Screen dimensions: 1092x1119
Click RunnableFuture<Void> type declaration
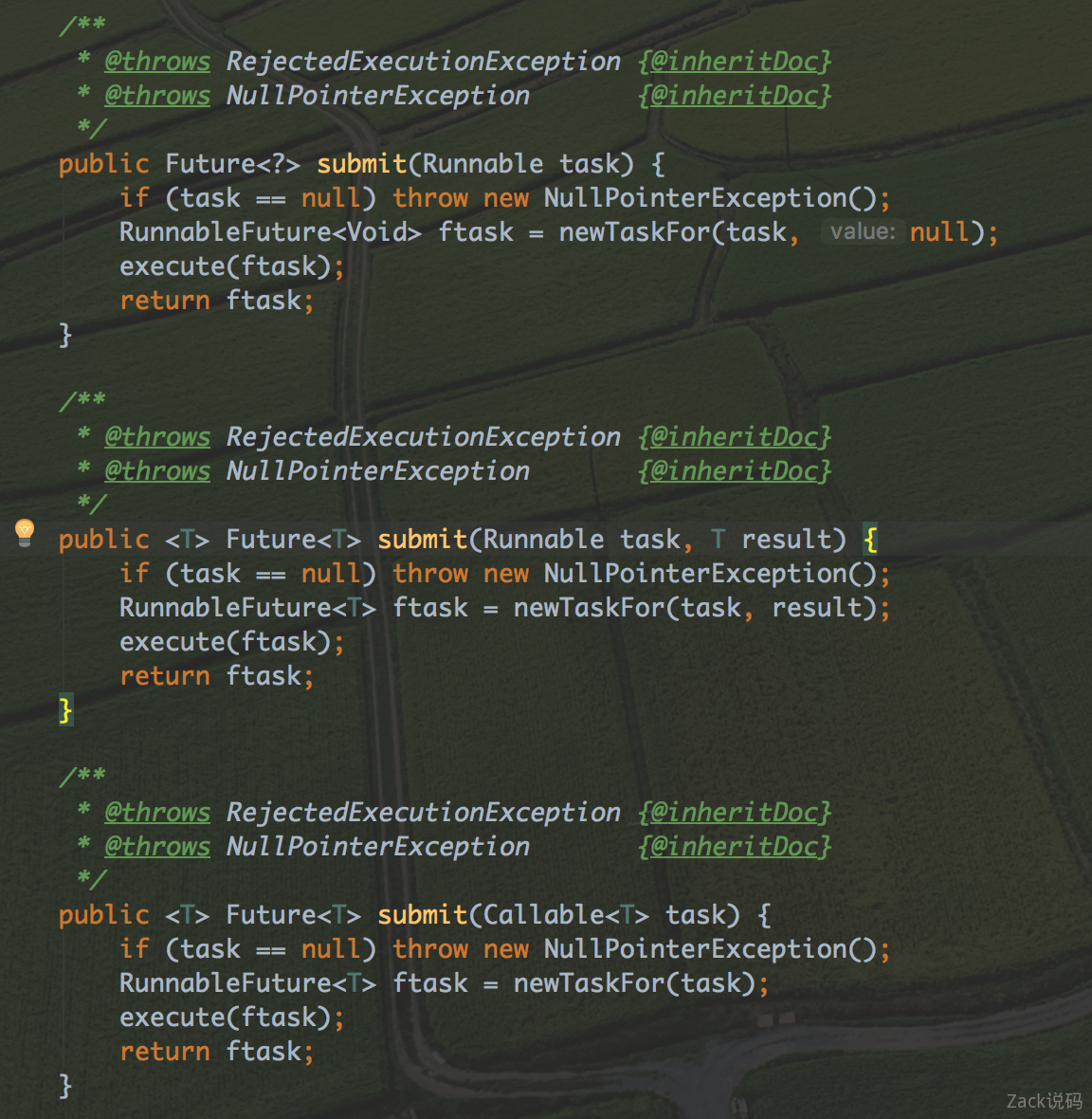click(270, 232)
